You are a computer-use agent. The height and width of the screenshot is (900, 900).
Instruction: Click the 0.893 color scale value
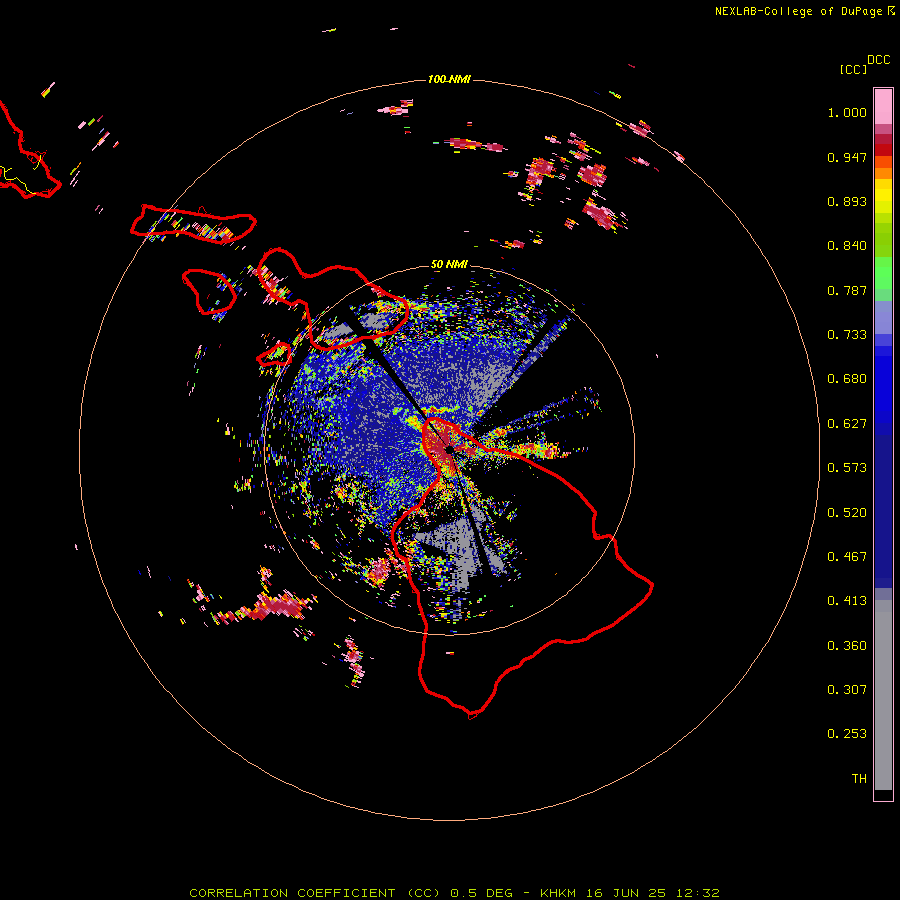pos(847,201)
